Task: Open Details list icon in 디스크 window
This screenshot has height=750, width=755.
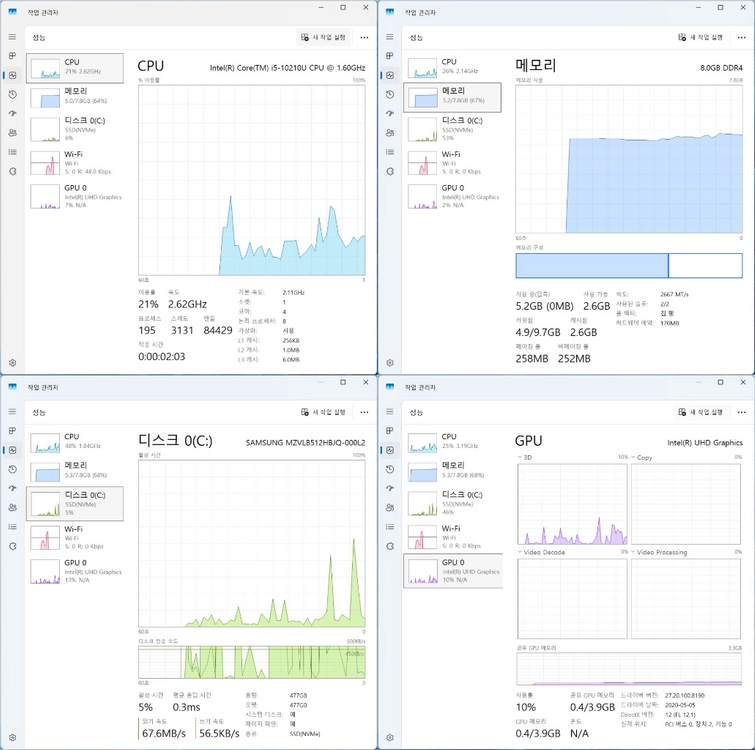Action: (x=13, y=527)
